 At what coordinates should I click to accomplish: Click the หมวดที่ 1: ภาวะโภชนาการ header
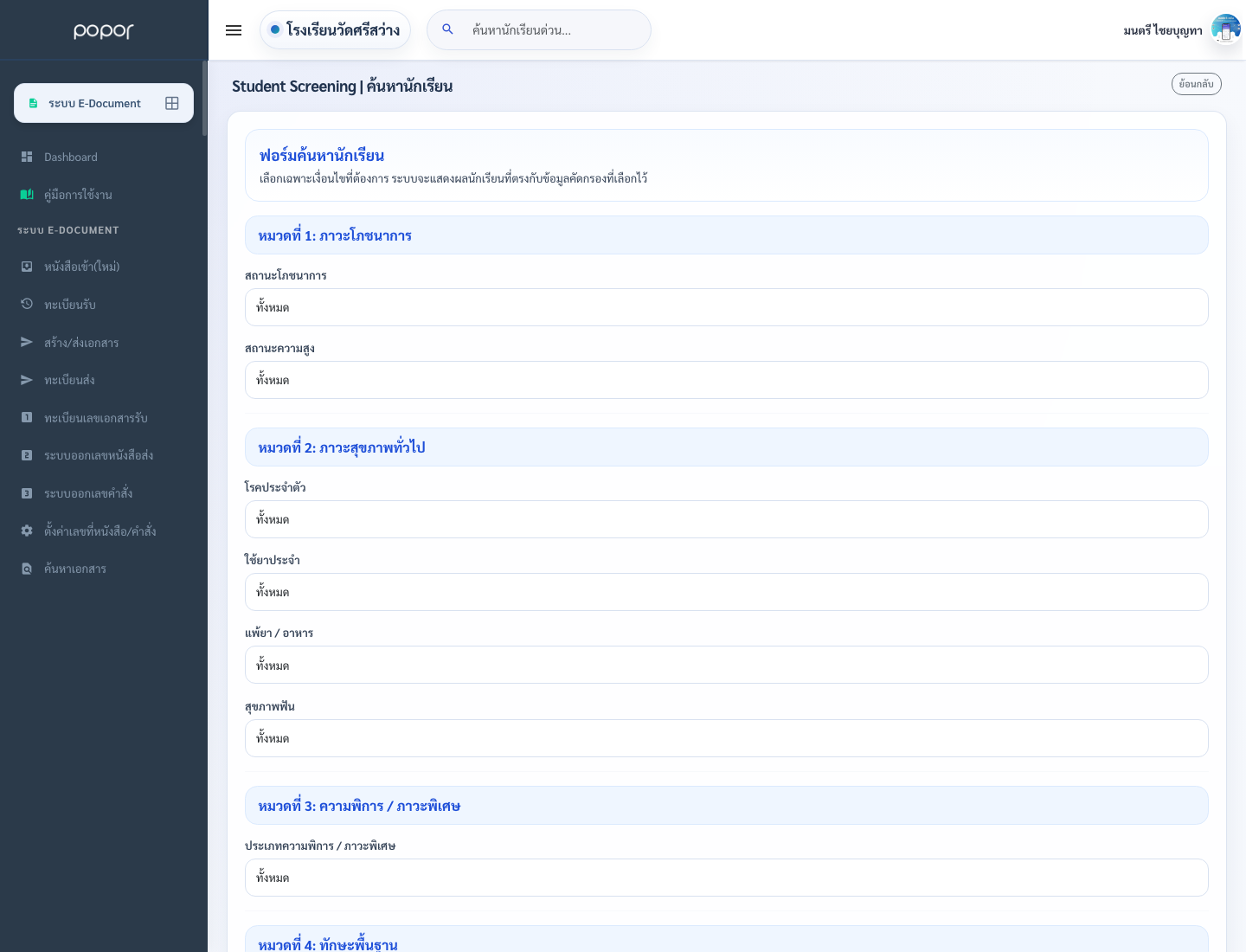pos(727,235)
